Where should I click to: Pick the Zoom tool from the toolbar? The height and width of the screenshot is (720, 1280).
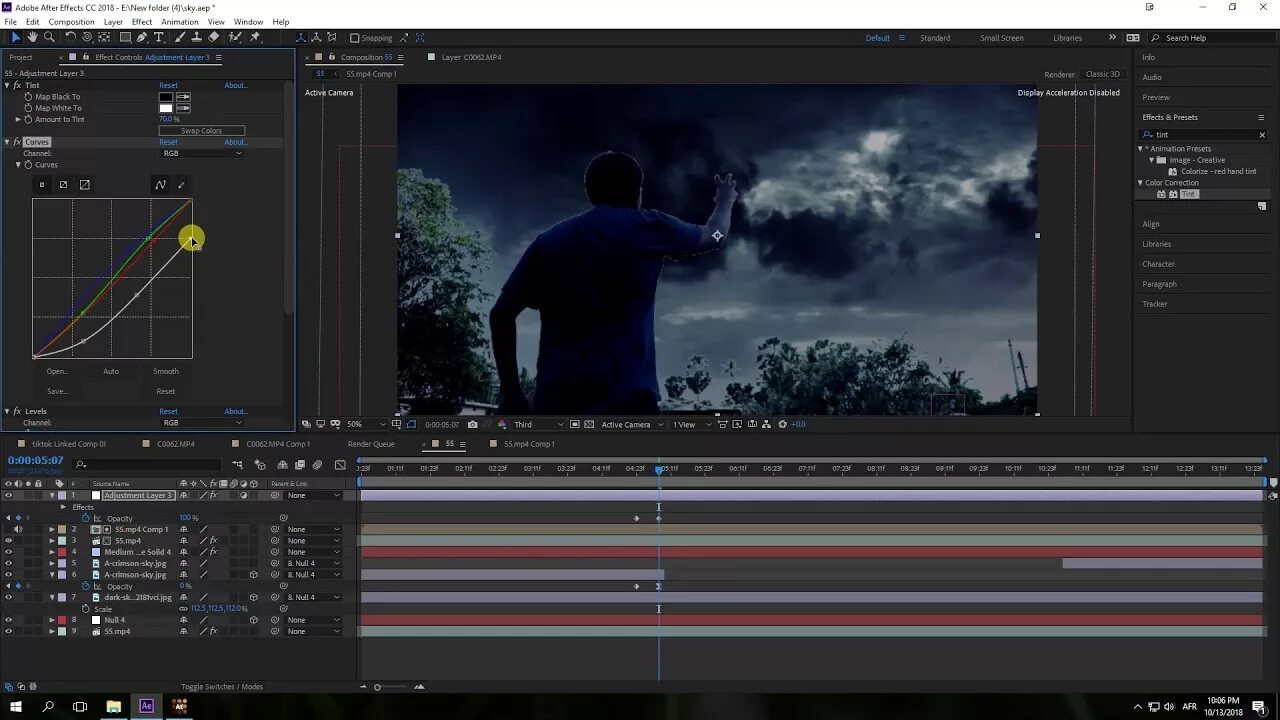click(48, 38)
